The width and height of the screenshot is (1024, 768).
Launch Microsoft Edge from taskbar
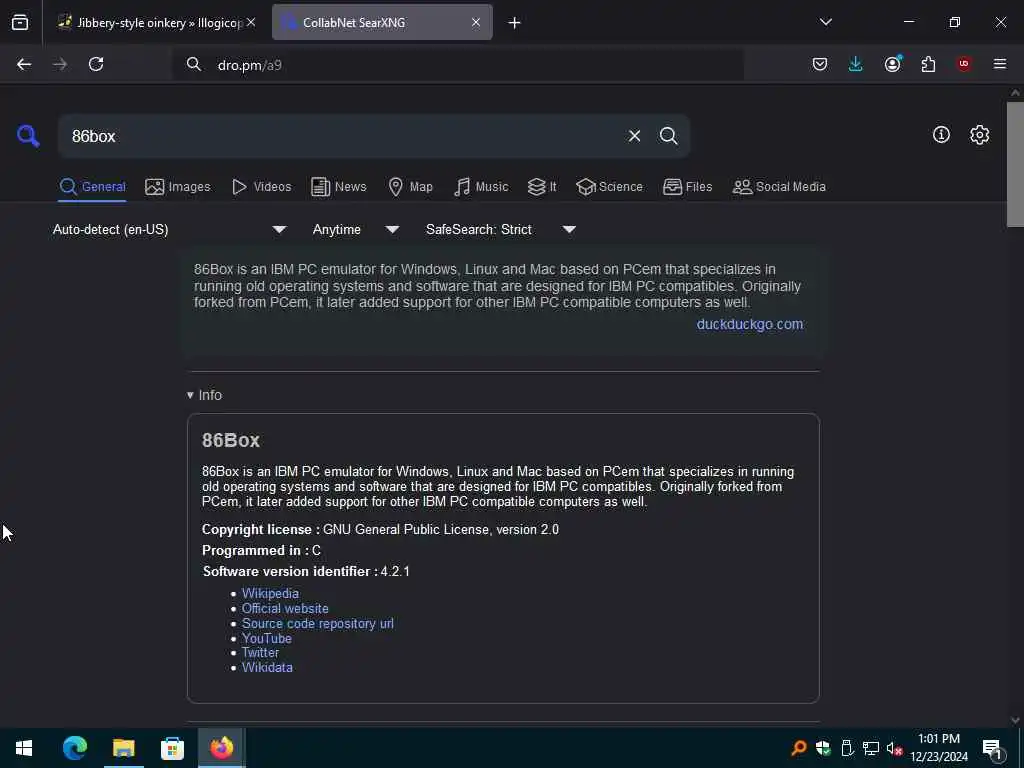coord(74,748)
